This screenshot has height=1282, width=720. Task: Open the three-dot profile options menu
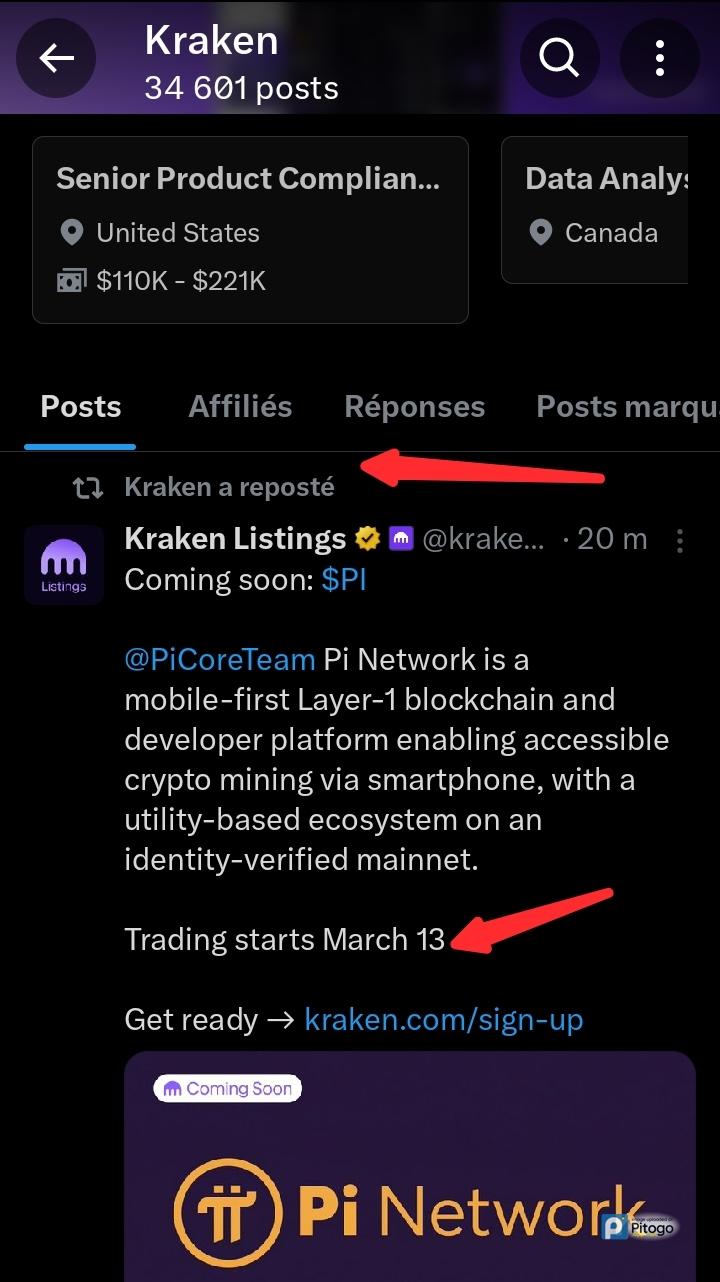coord(660,58)
